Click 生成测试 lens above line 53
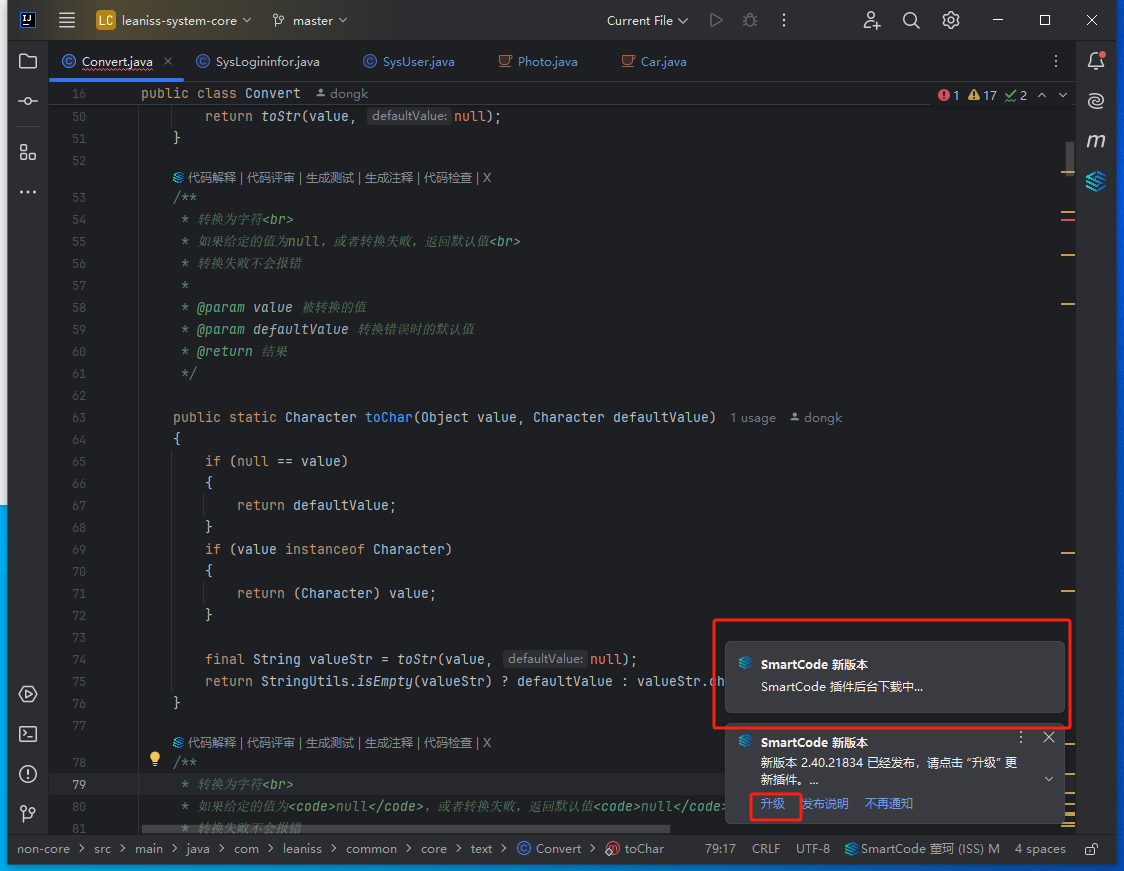 point(330,178)
